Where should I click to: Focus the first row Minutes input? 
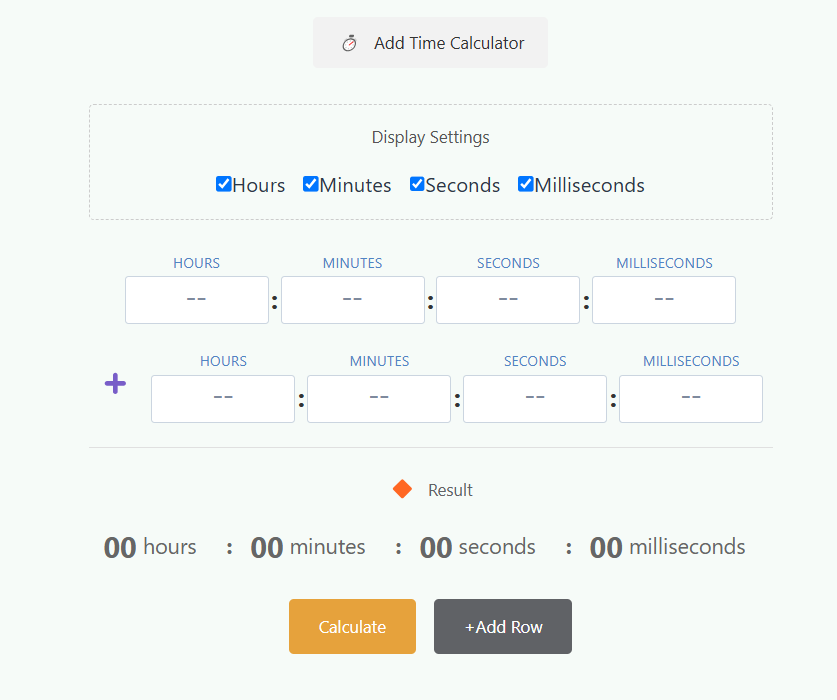[353, 300]
